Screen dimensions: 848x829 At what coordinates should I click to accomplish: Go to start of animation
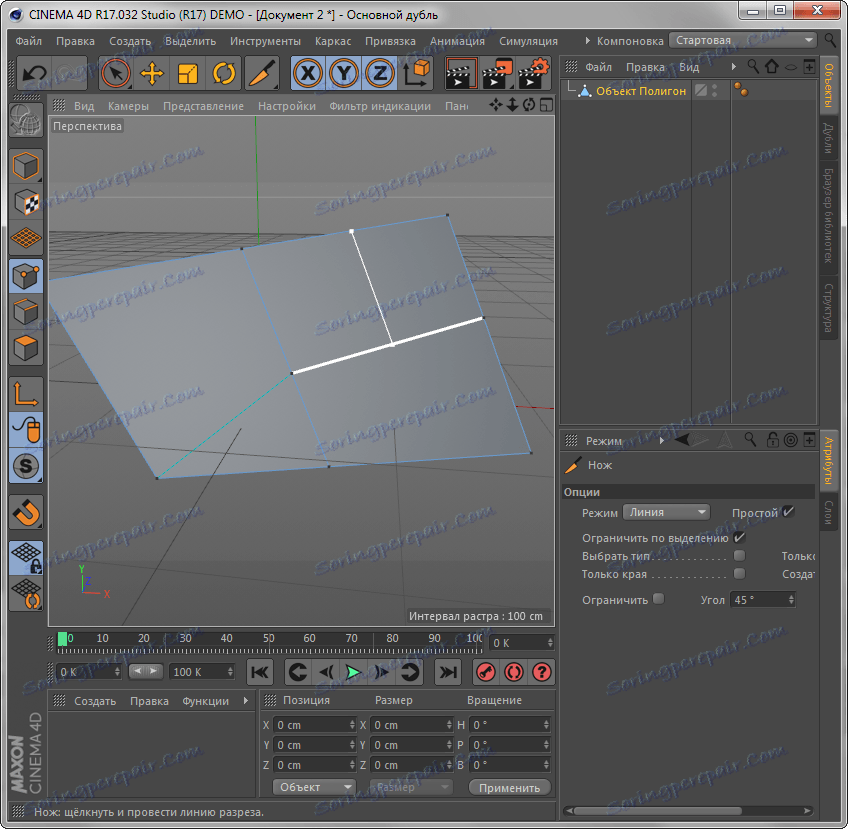click(260, 672)
